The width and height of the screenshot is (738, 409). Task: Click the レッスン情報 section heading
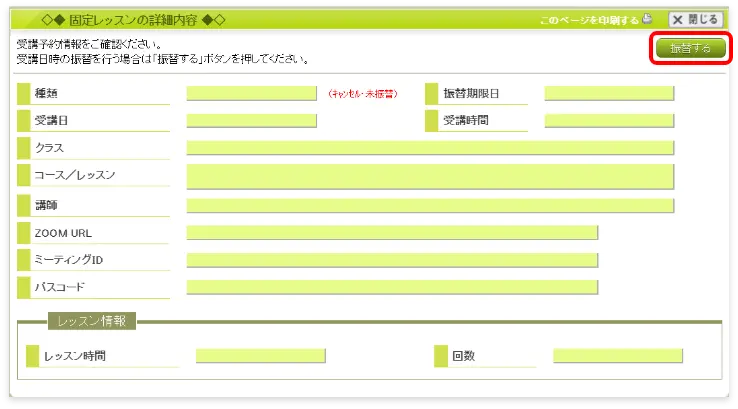click(92, 321)
